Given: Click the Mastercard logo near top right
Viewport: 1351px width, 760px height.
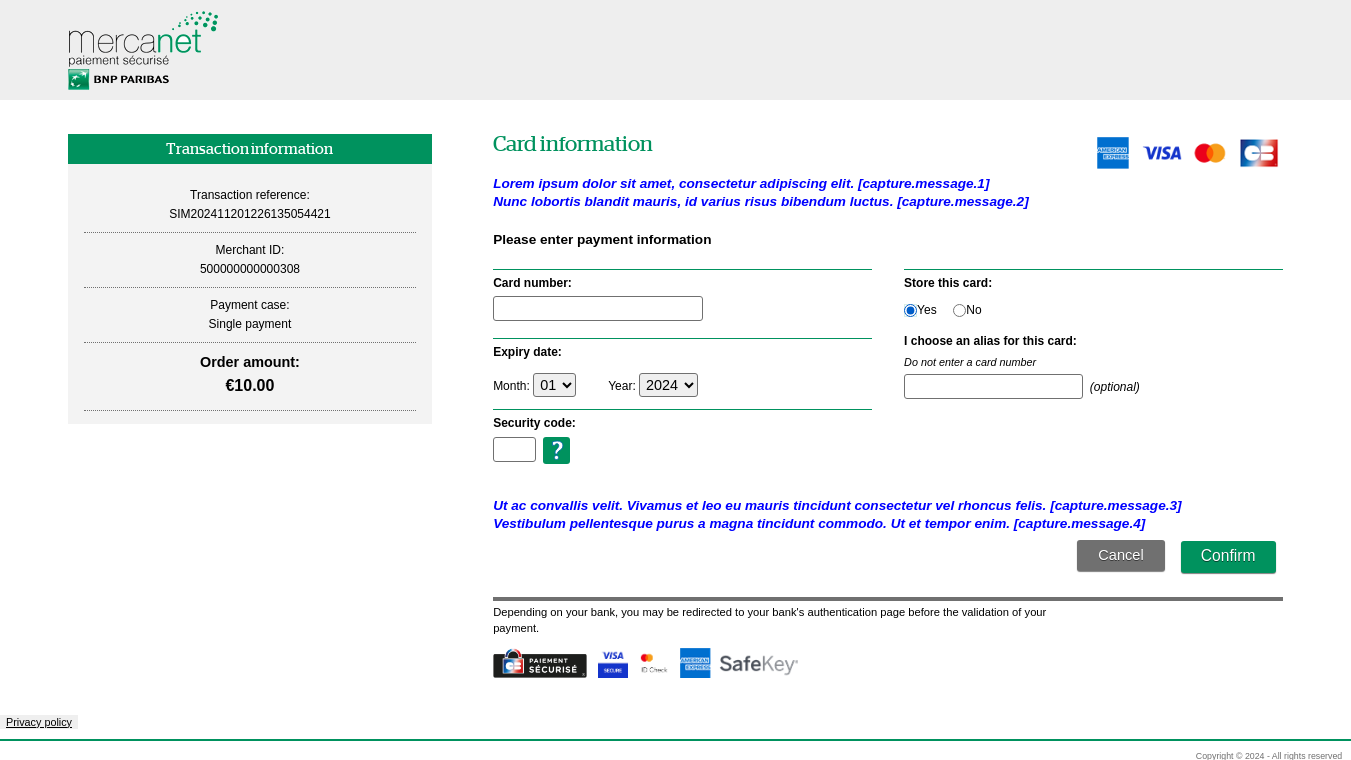Looking at the screenshot, I should [x=1209, y=152].
